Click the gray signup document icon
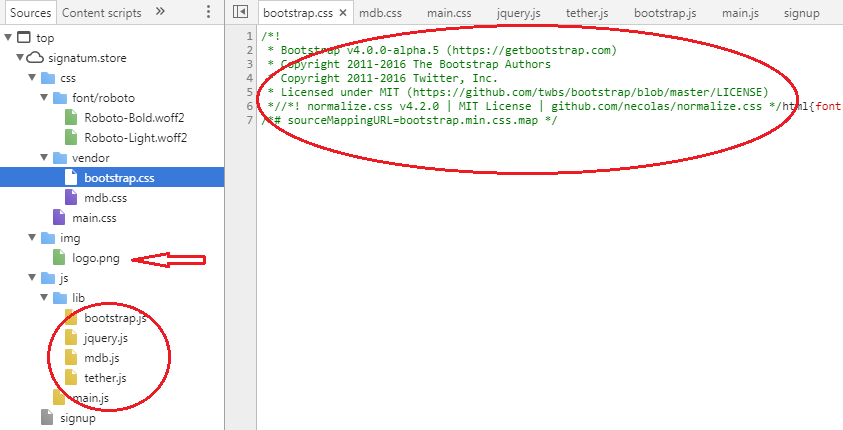 (x=47, y=418)
